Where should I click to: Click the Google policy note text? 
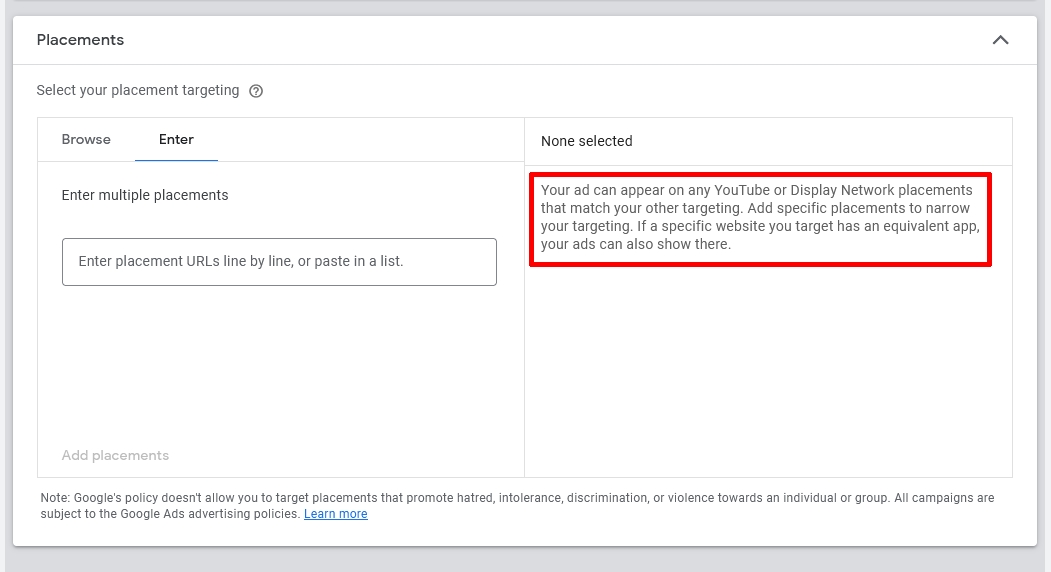[500, 498]
